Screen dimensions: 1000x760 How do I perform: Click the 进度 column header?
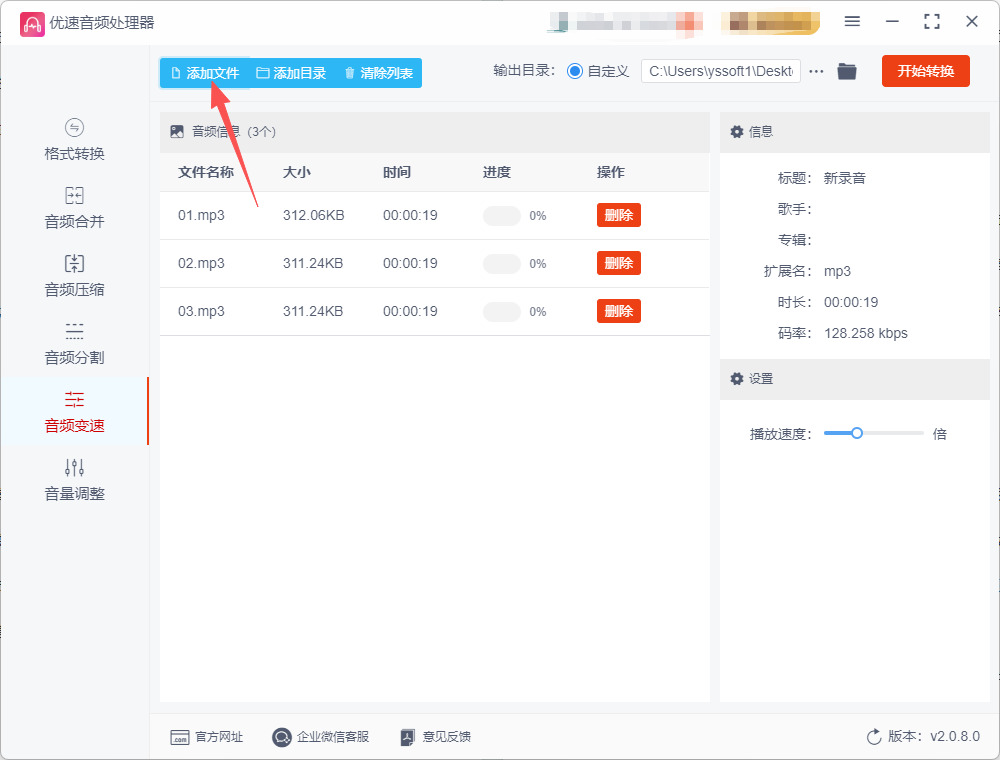496,172
